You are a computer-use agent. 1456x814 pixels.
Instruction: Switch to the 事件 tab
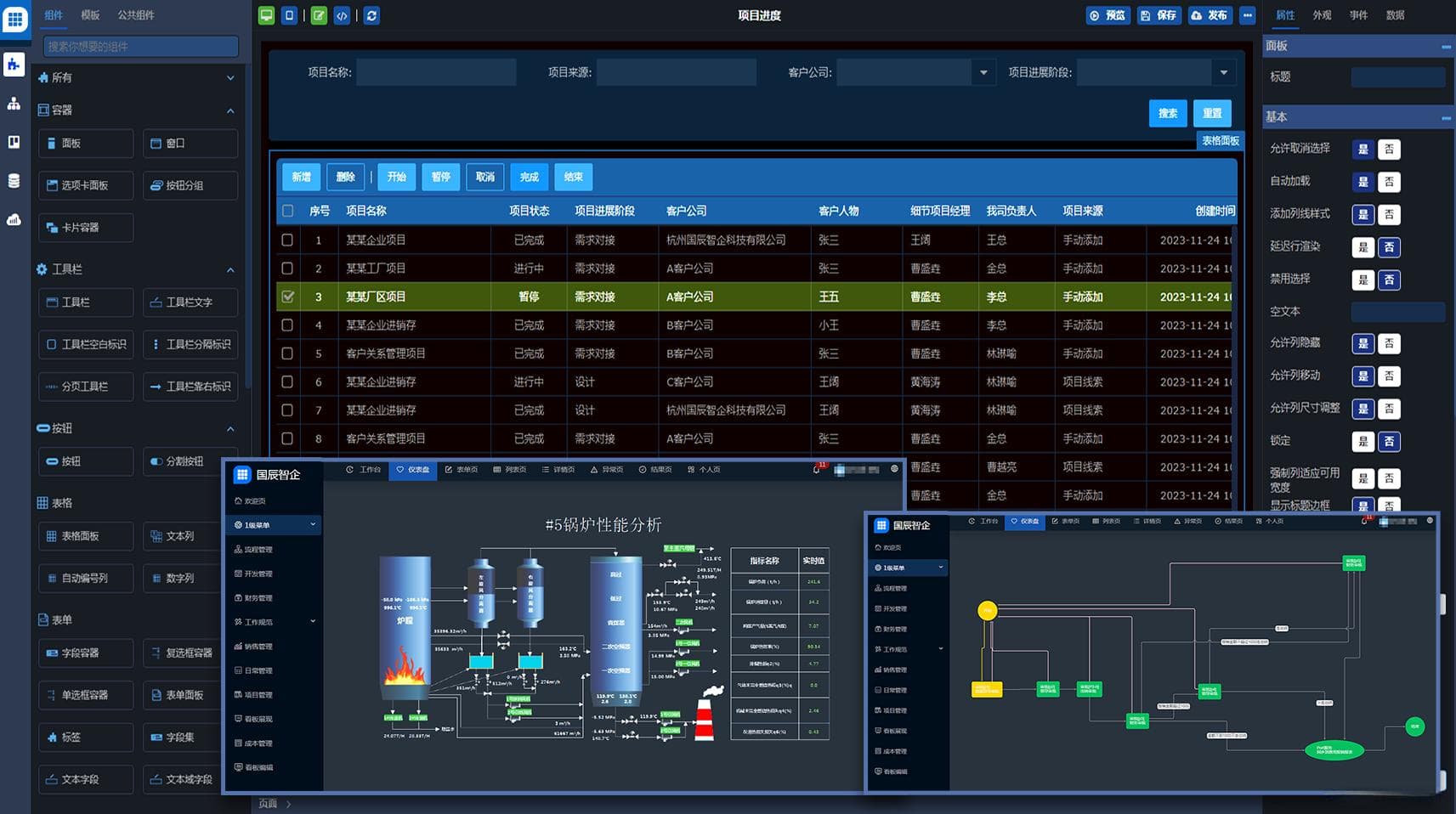click(x=1358, y=15)
